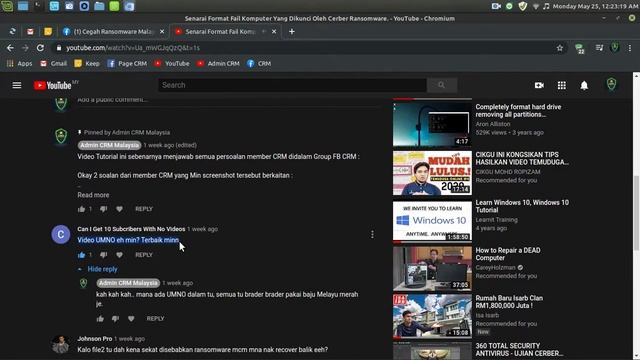Open a new tab with plus button
640x360 pixels.
pos(291,31)
